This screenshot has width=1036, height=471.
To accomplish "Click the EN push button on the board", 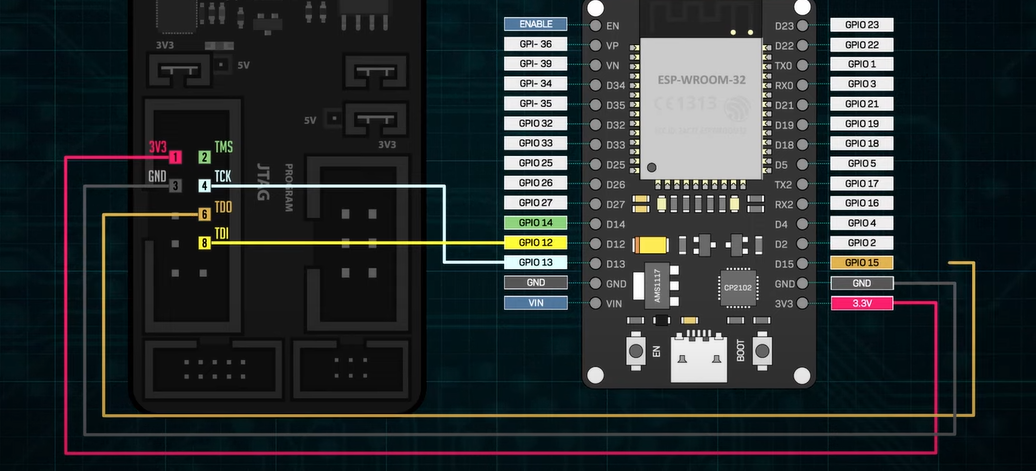I will point(636,351).
